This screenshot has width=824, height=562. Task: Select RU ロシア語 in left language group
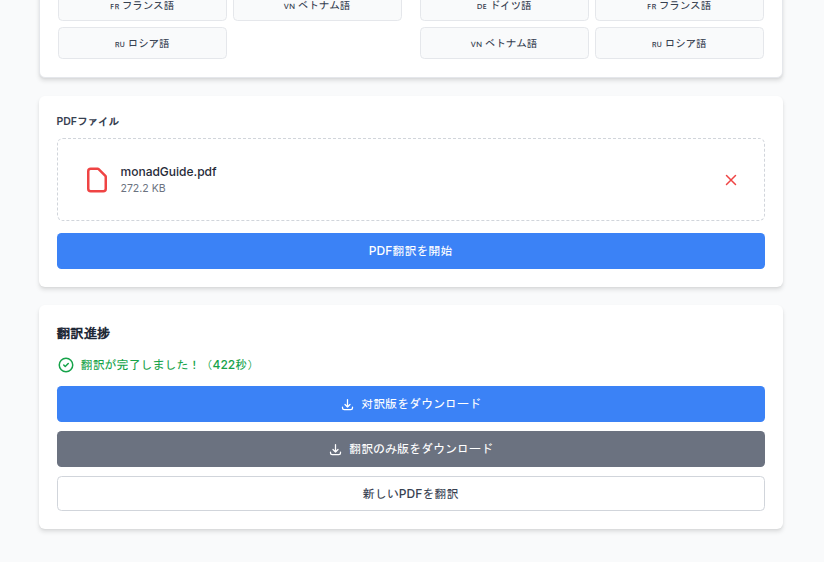point(142,43)
